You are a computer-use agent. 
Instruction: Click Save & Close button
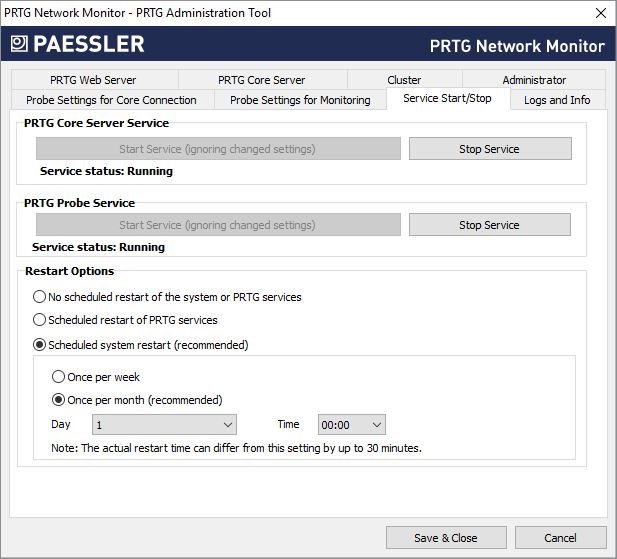click(446, 538)
